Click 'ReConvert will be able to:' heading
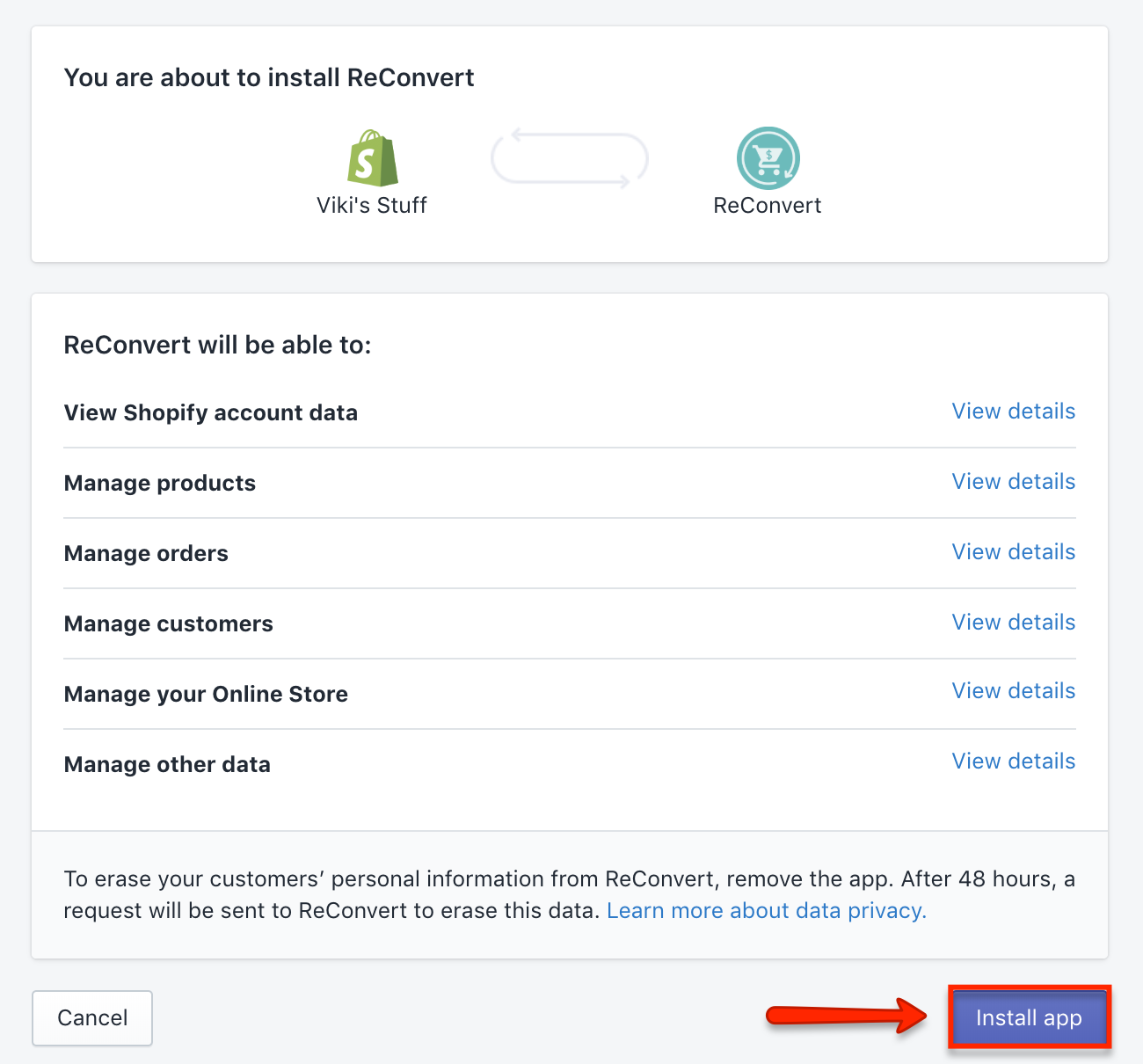 218,345
